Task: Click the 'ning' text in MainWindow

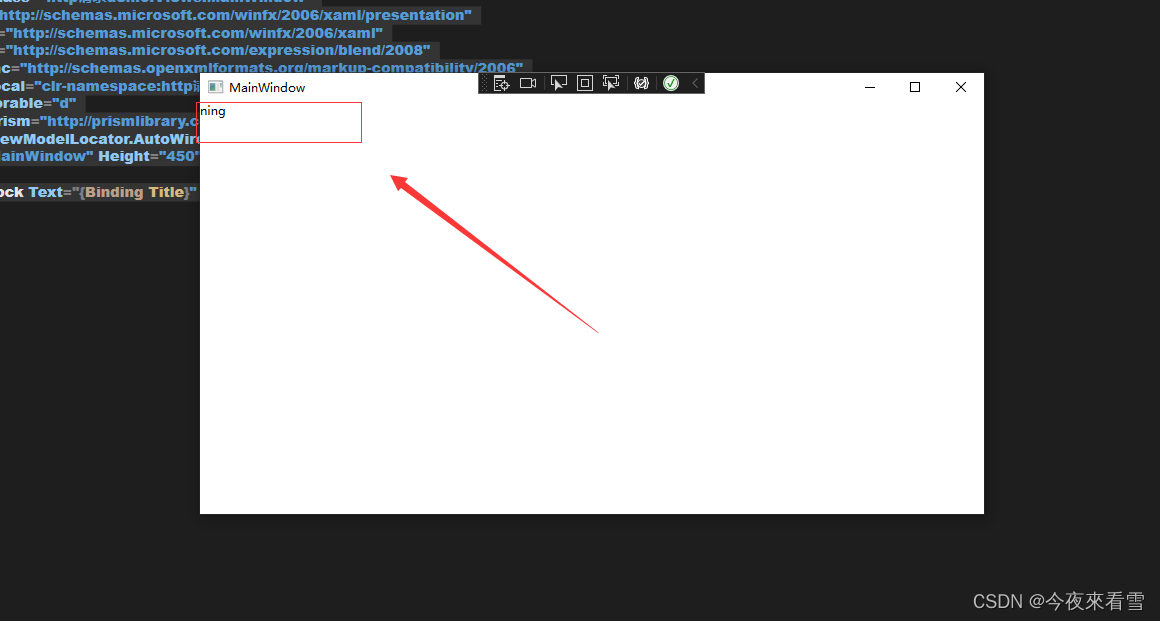Action: (213, 111)
